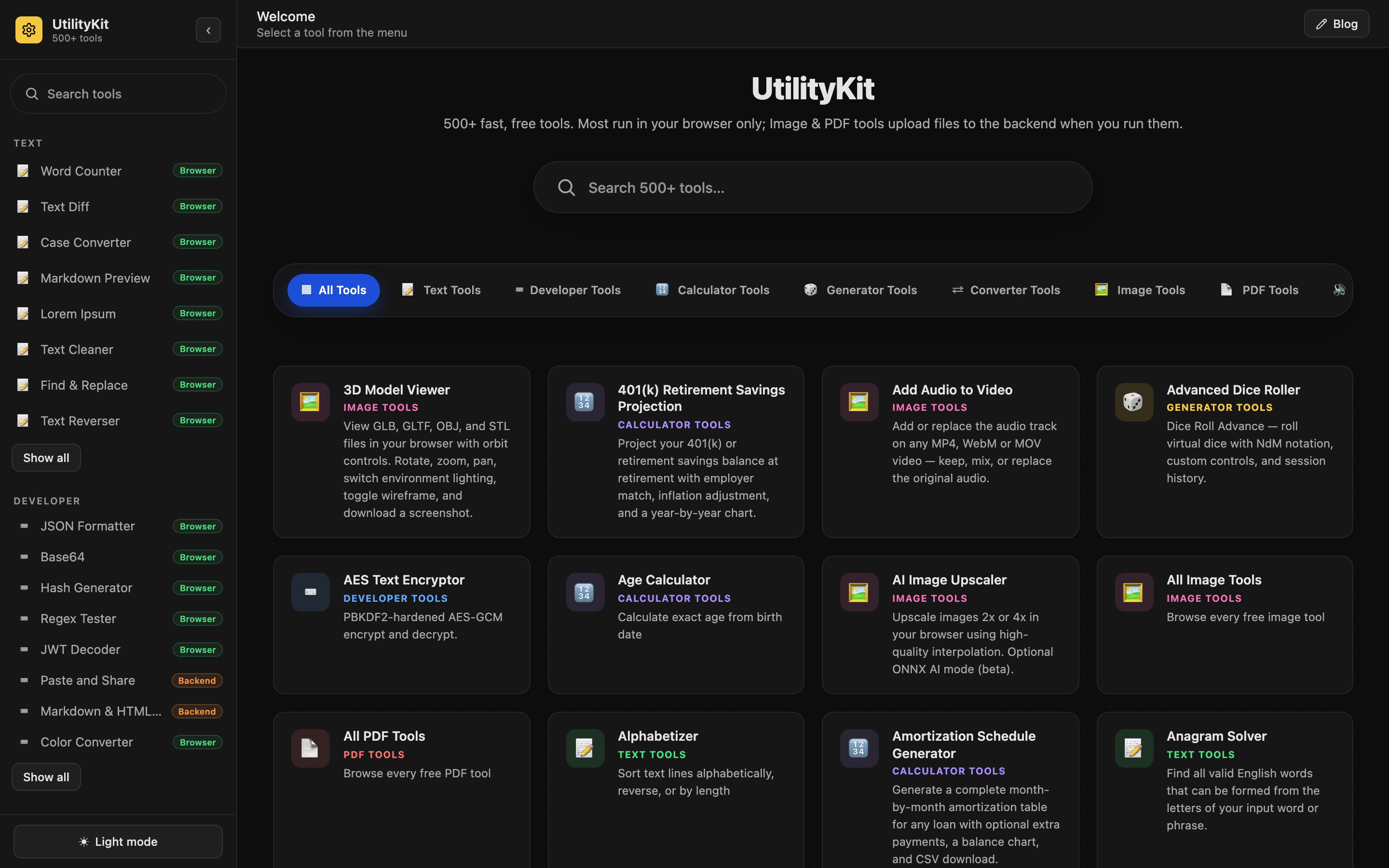Image resolution: width=1389 pixels, height=868 pixels.
Task: Toggle Light mode
Action: (x=118, y=841)
